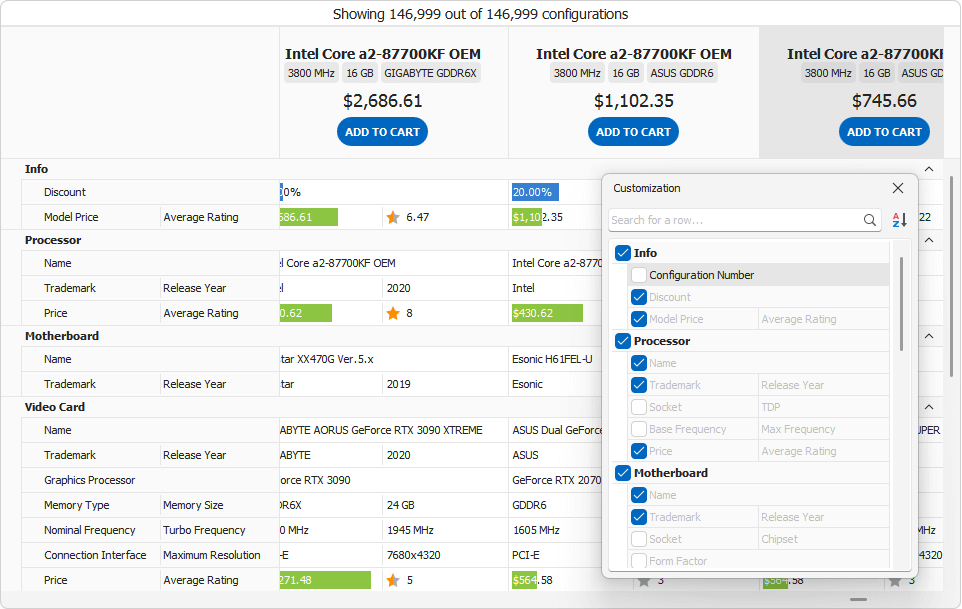Viewport: 962px width, 609px height.
Task: Click ADD TO CART for the $745.66 configuration
Action: [884, 131]
